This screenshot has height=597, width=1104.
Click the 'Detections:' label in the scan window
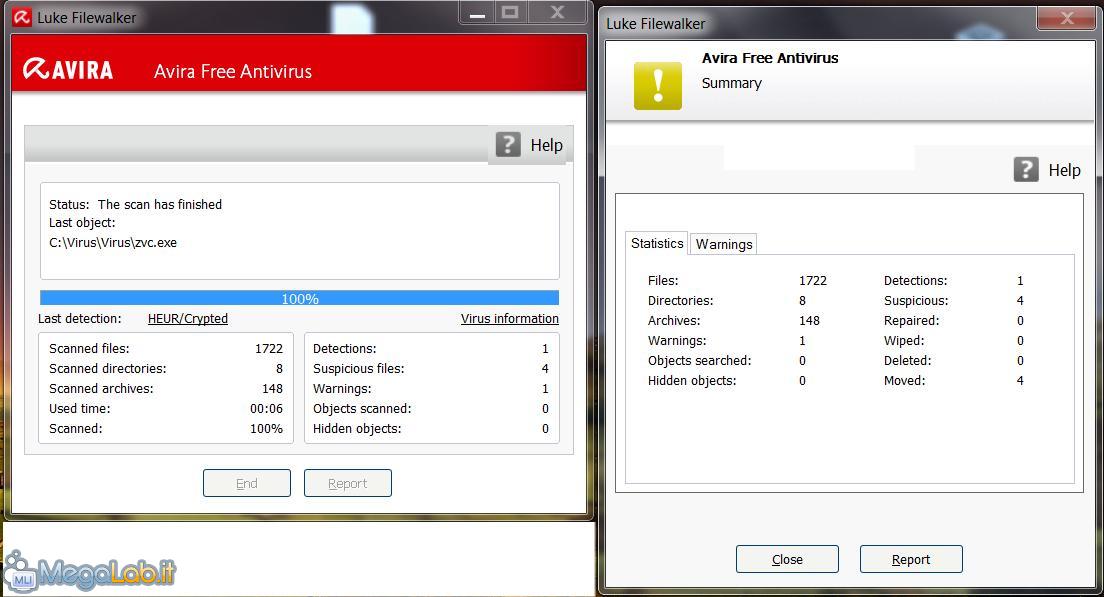(344, 348)
